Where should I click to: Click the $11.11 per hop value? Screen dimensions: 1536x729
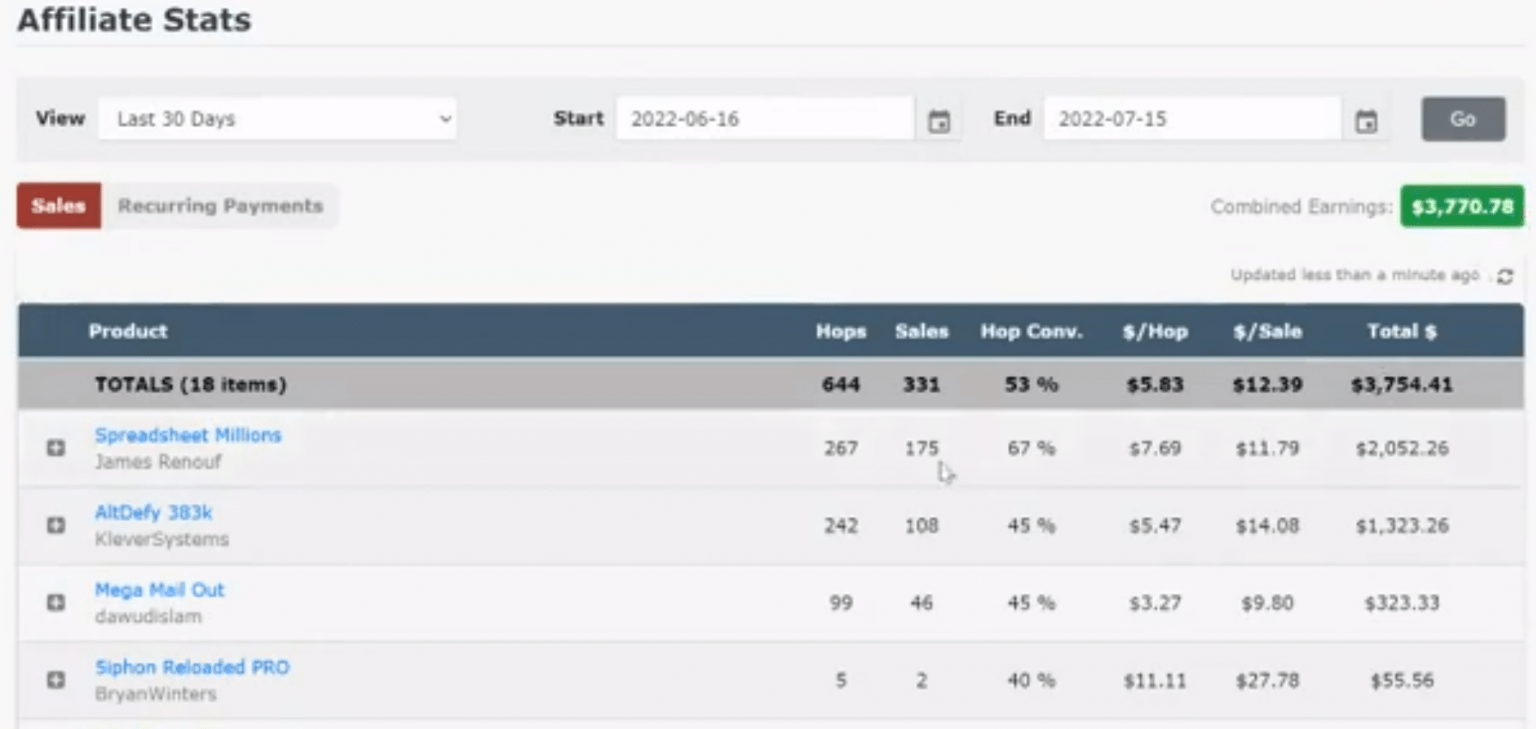[1155, 680]
